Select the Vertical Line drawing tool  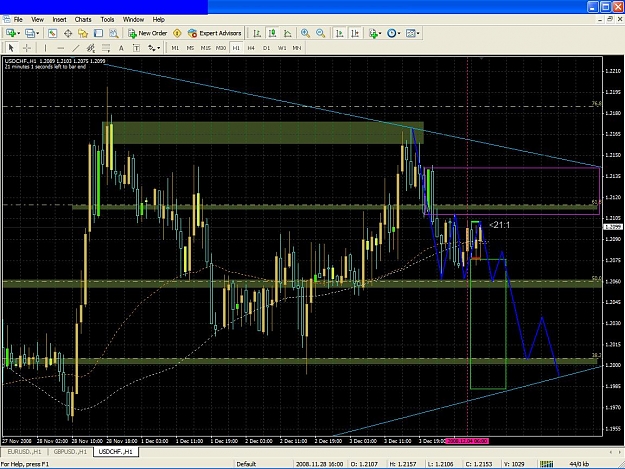point(45,48)
